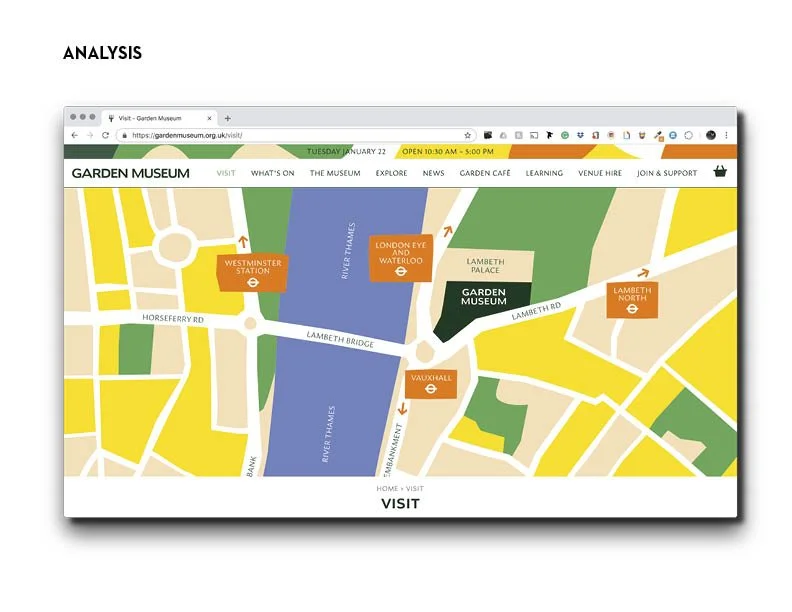
Task: Click the Lambeth Bridge label on map
Action: (340, 339)
